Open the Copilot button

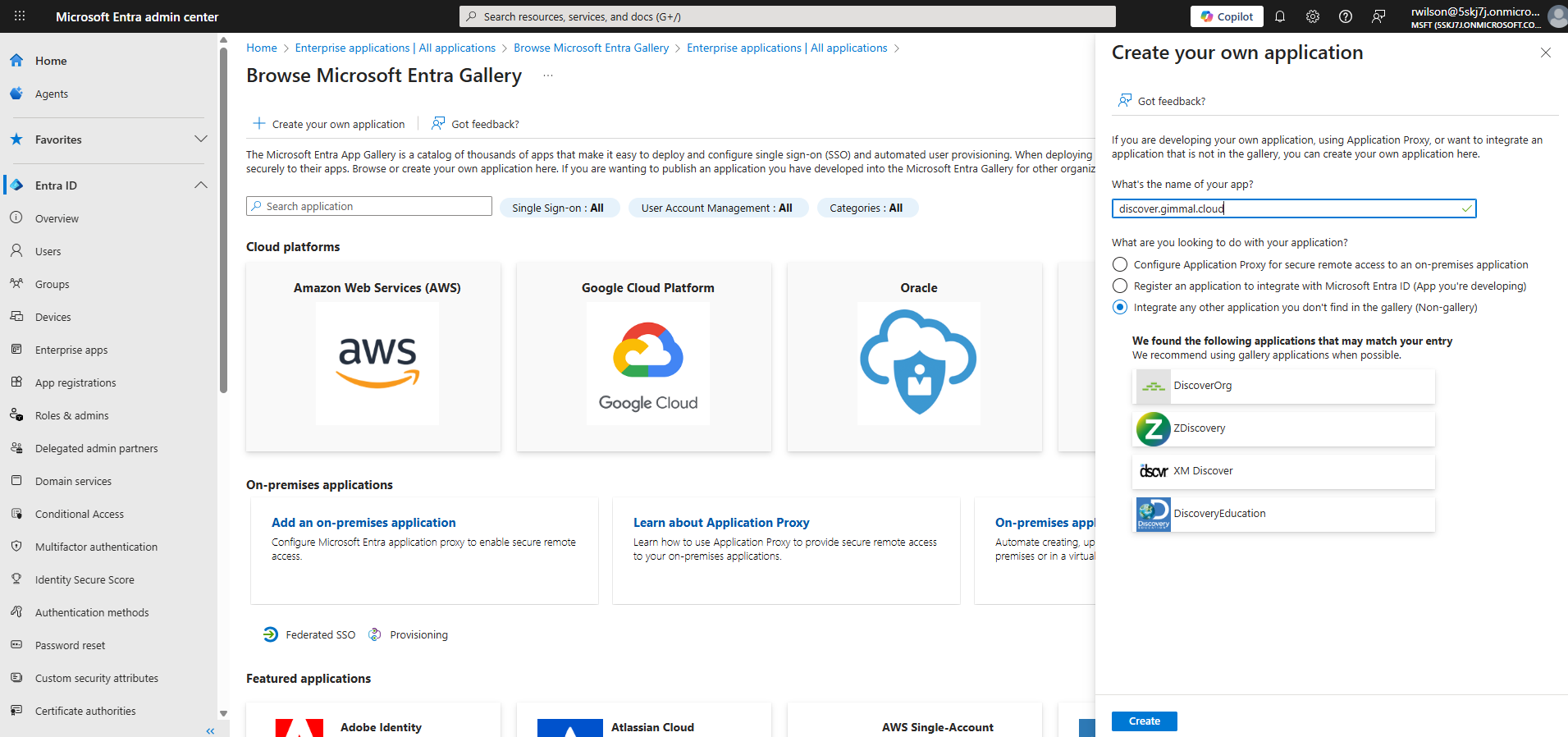click(x=1227, y=16)
